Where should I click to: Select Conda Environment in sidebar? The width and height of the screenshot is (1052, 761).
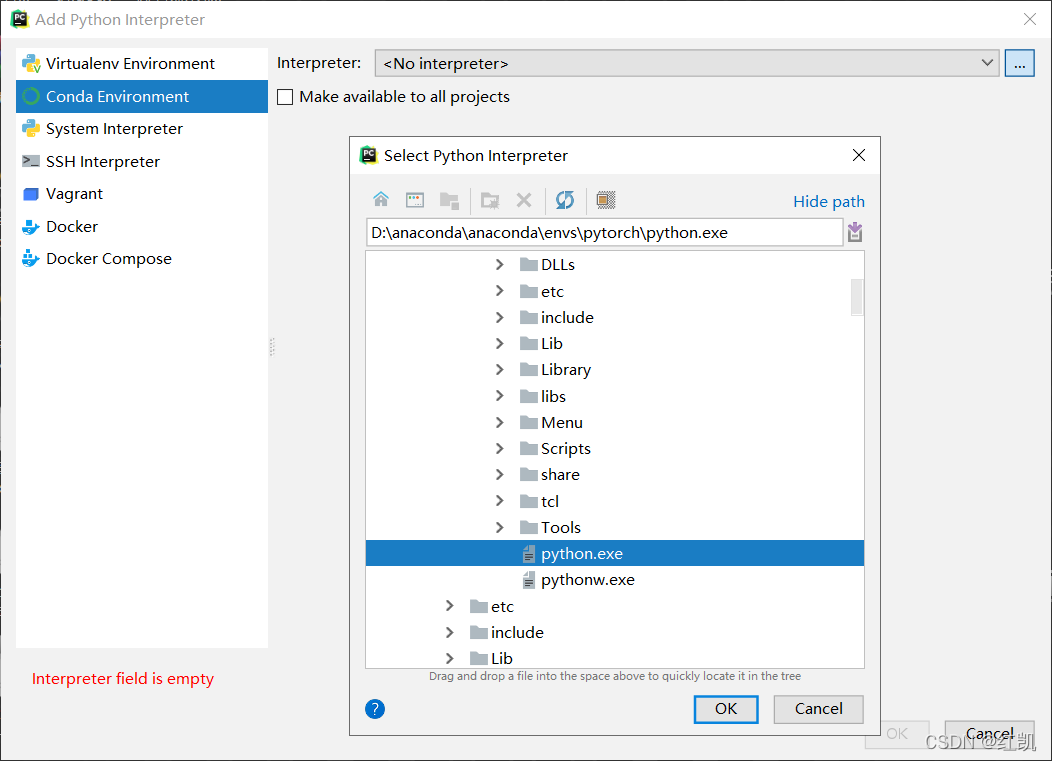[142, 97]
